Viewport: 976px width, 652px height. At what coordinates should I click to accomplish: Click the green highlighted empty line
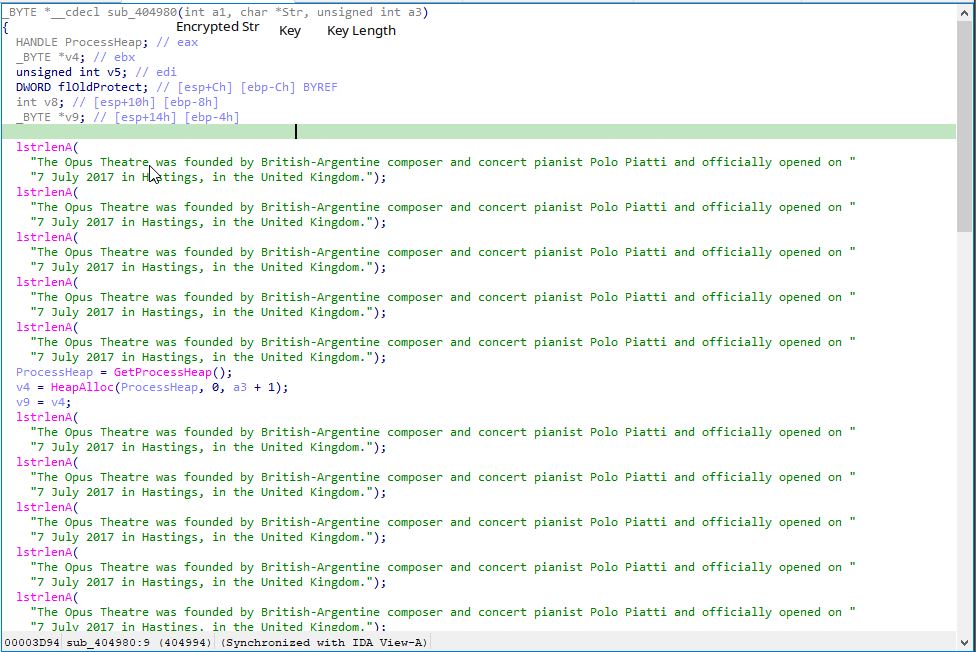click(478, 131)
